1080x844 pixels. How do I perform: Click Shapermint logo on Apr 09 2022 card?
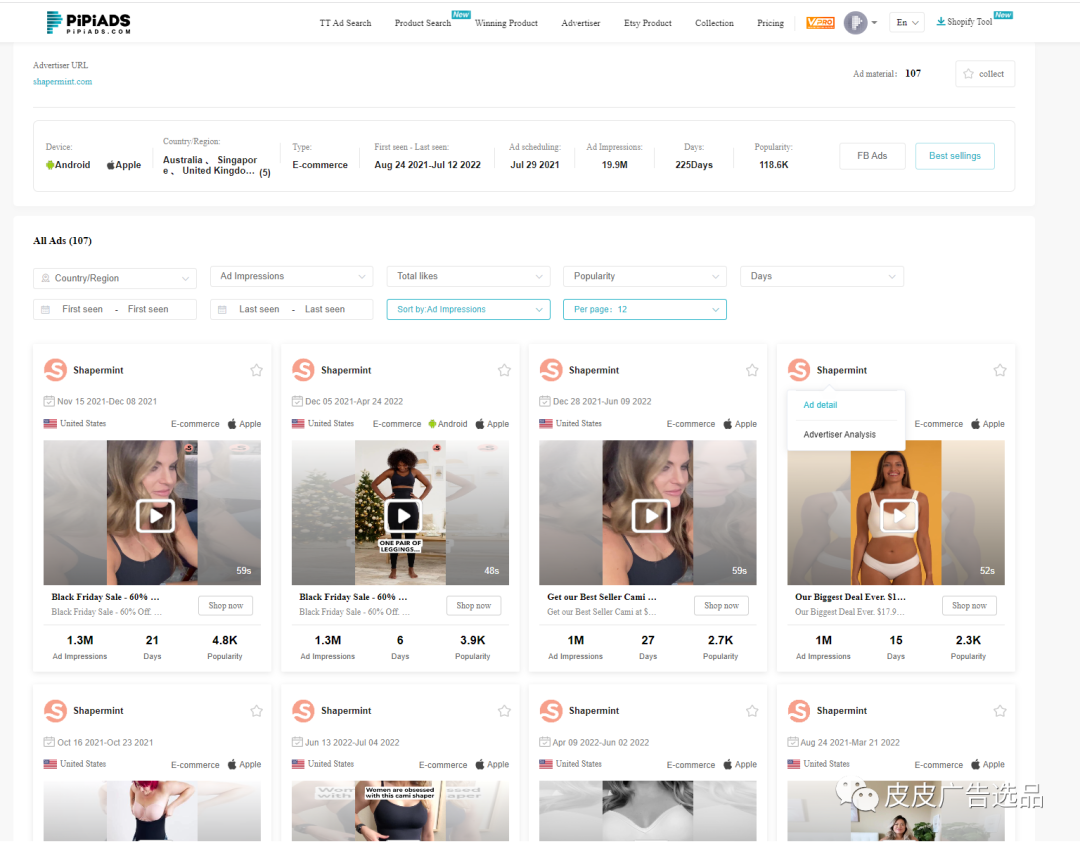pyautogui.click(x=551, y=710)
